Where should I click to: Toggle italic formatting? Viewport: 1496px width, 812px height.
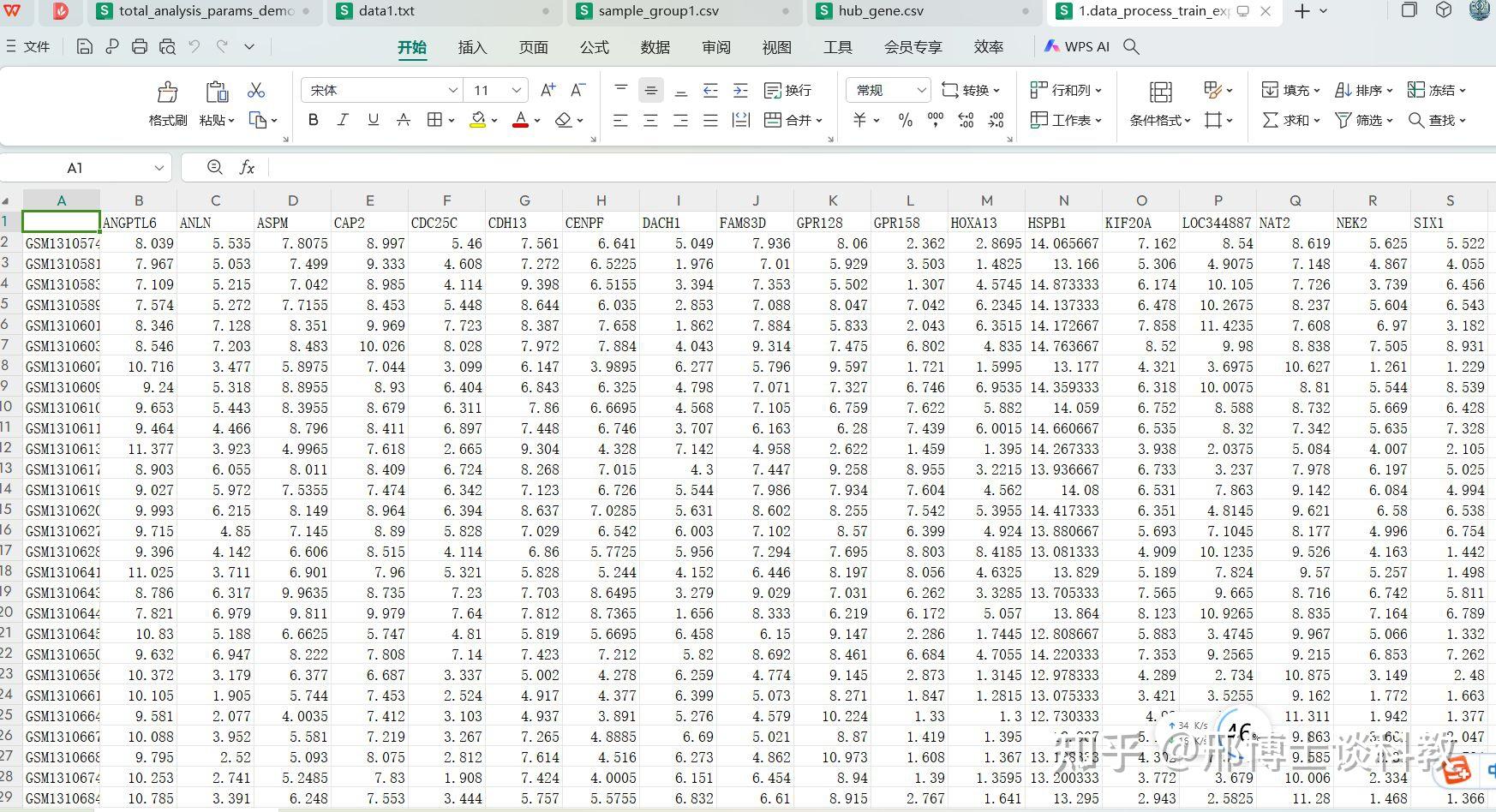coord(343,120)
